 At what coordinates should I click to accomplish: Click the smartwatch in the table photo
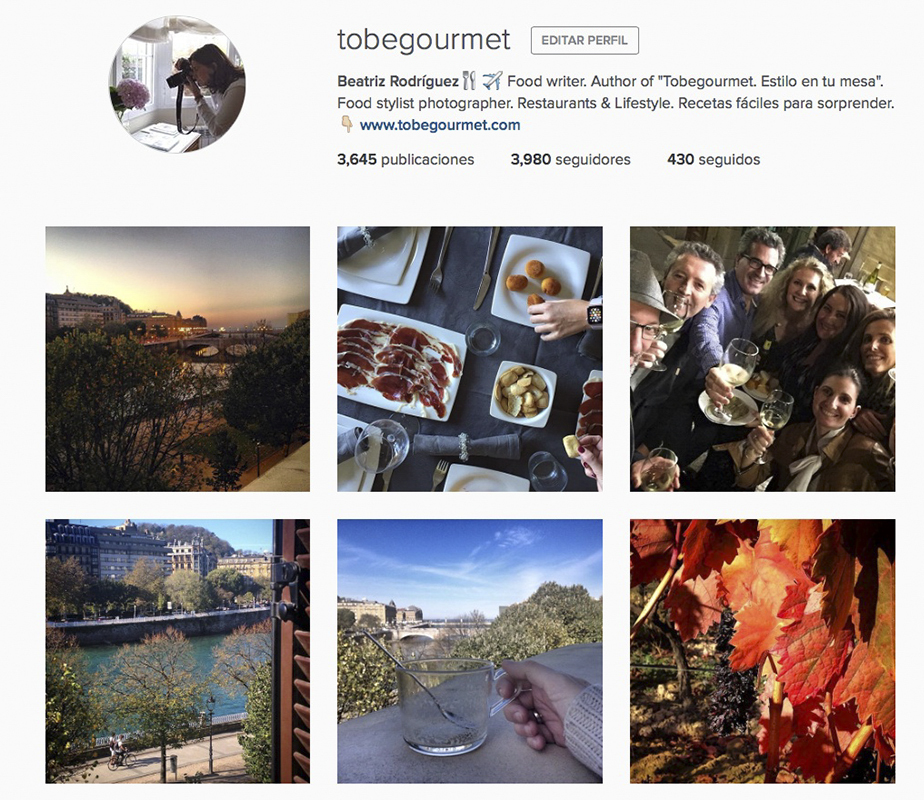click(x=595, y=315)
